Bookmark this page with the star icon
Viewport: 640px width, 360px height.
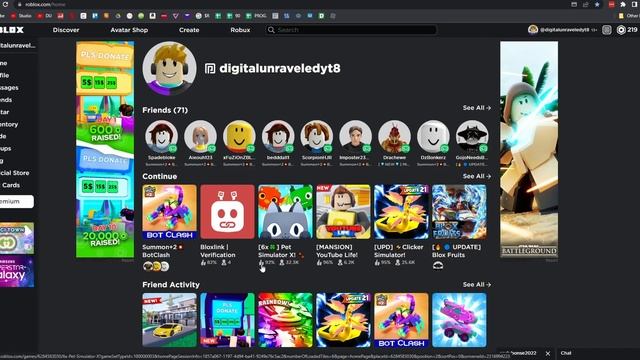coord(597,4)
